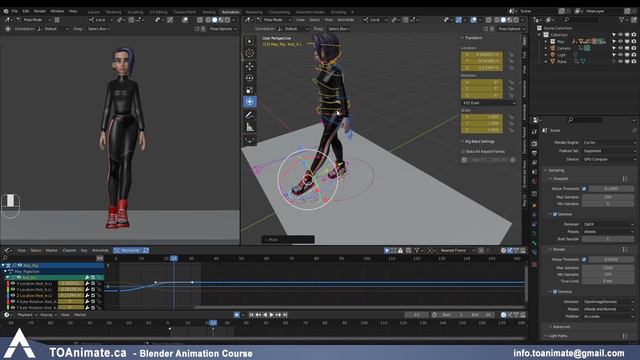Open Pose Mode dropdown in left viewport

point(34,20)
